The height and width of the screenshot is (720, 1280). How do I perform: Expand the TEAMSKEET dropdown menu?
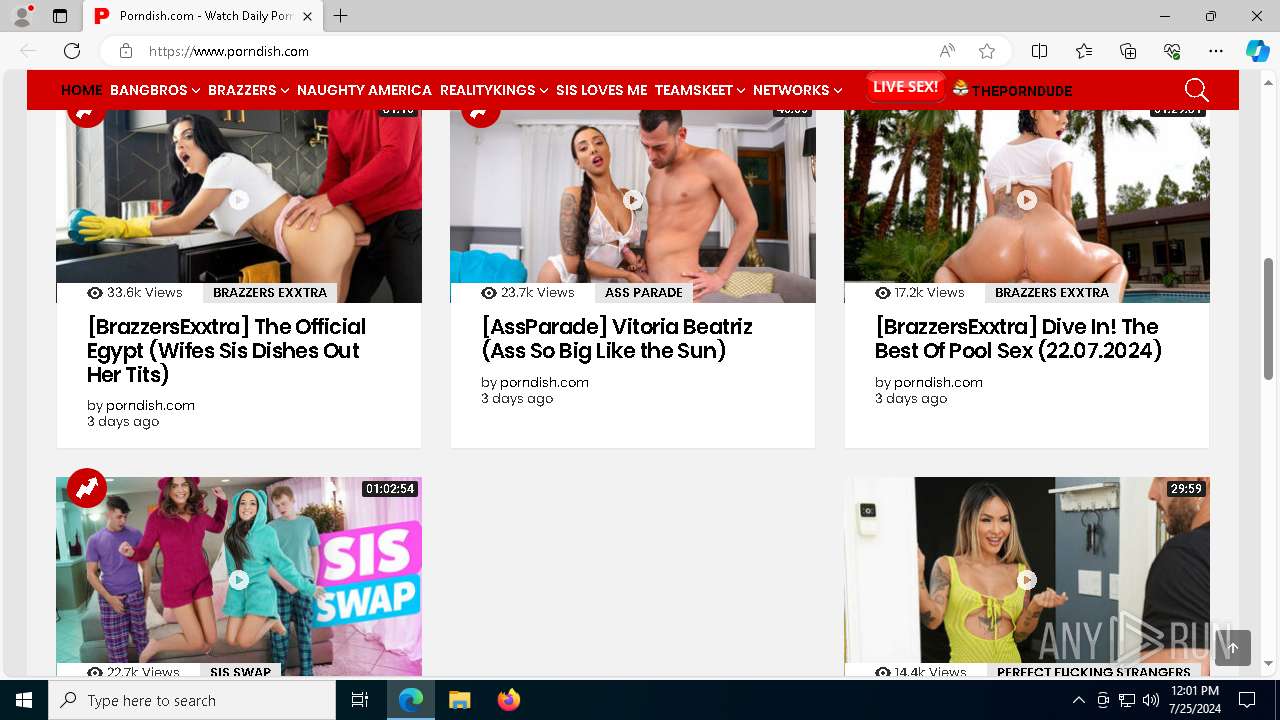(700, 90)
